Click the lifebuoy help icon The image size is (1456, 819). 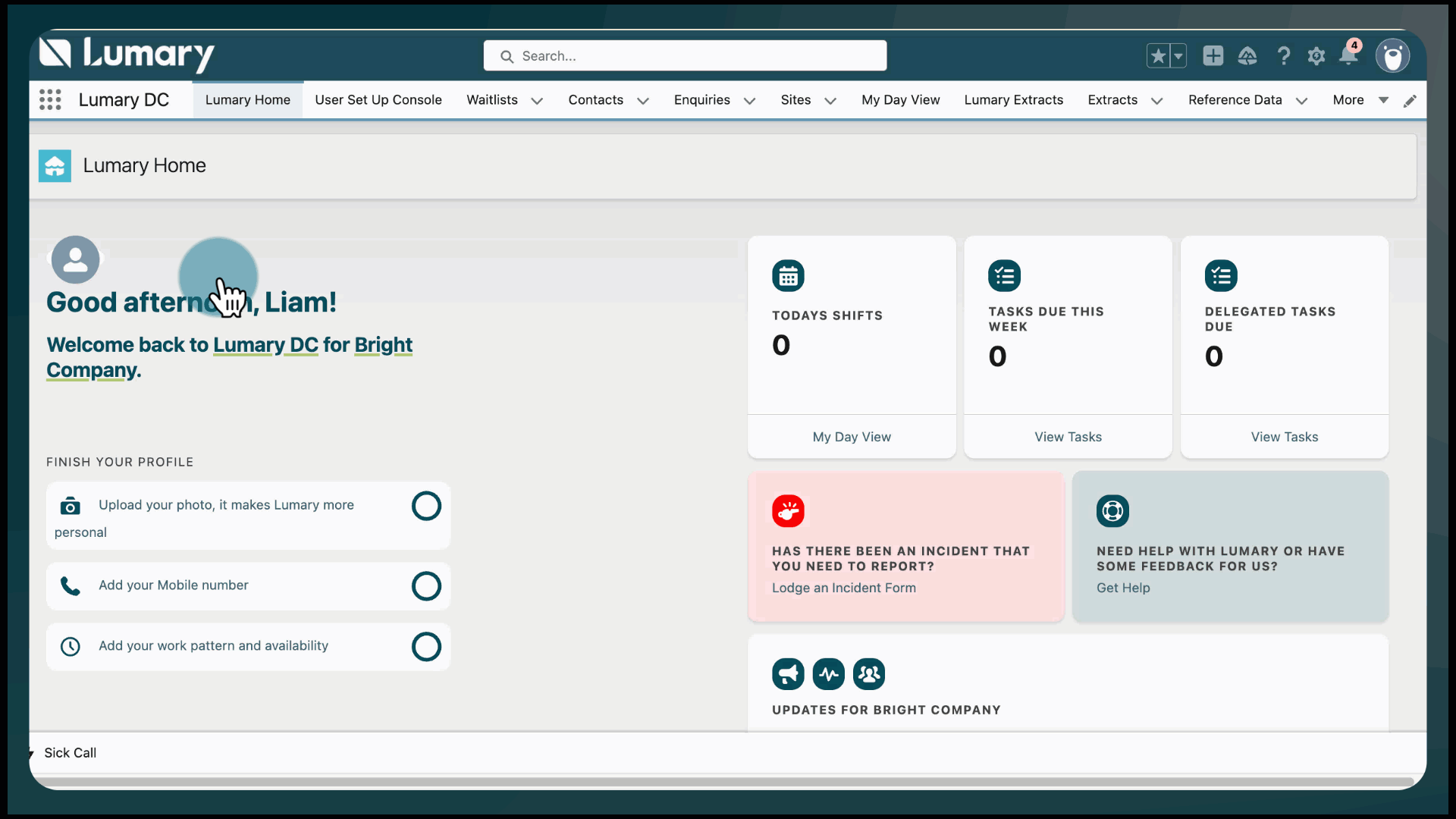click(1112, 511)
